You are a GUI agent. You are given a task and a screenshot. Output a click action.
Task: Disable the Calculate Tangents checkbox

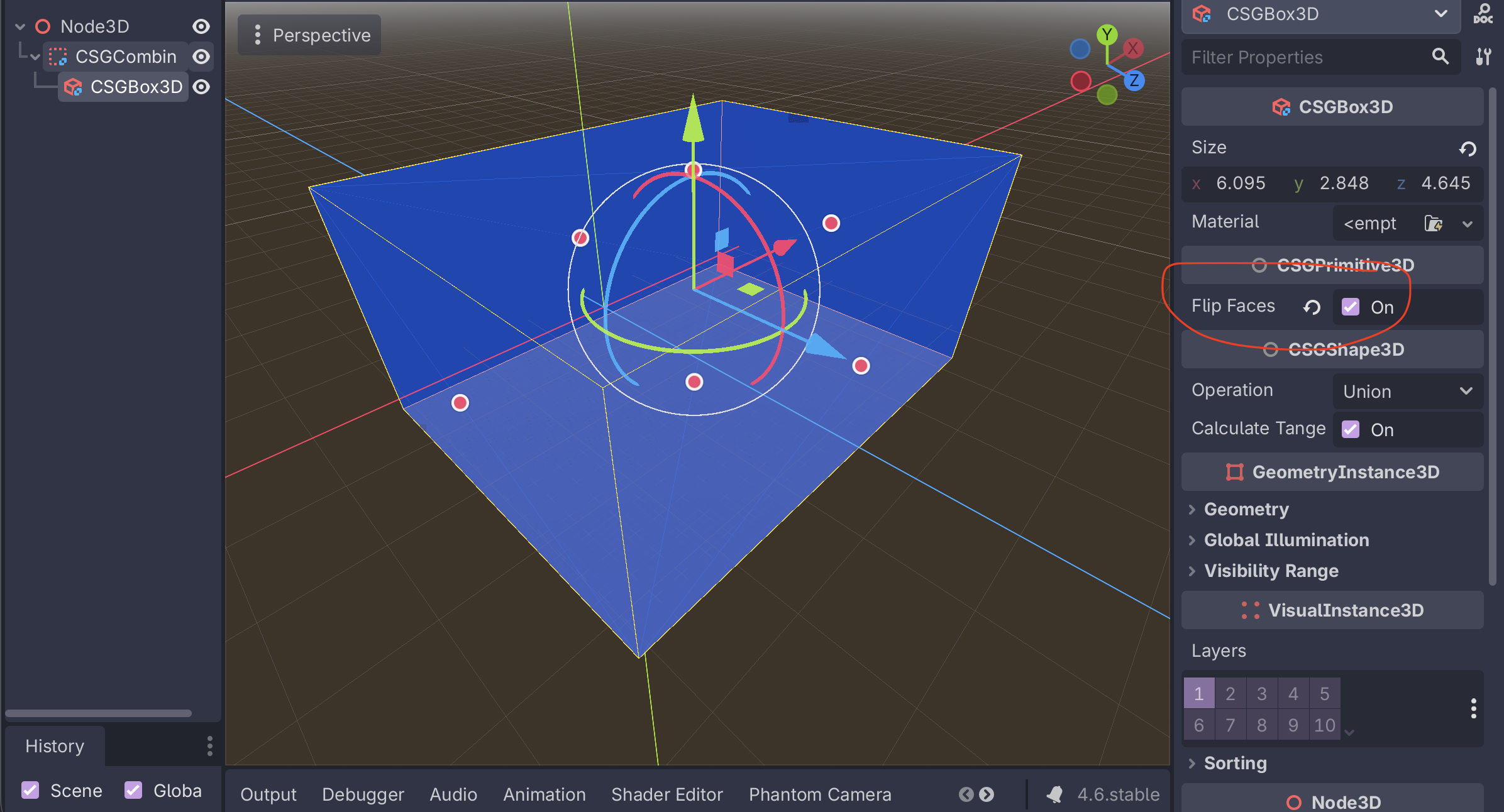[1351, 429]
